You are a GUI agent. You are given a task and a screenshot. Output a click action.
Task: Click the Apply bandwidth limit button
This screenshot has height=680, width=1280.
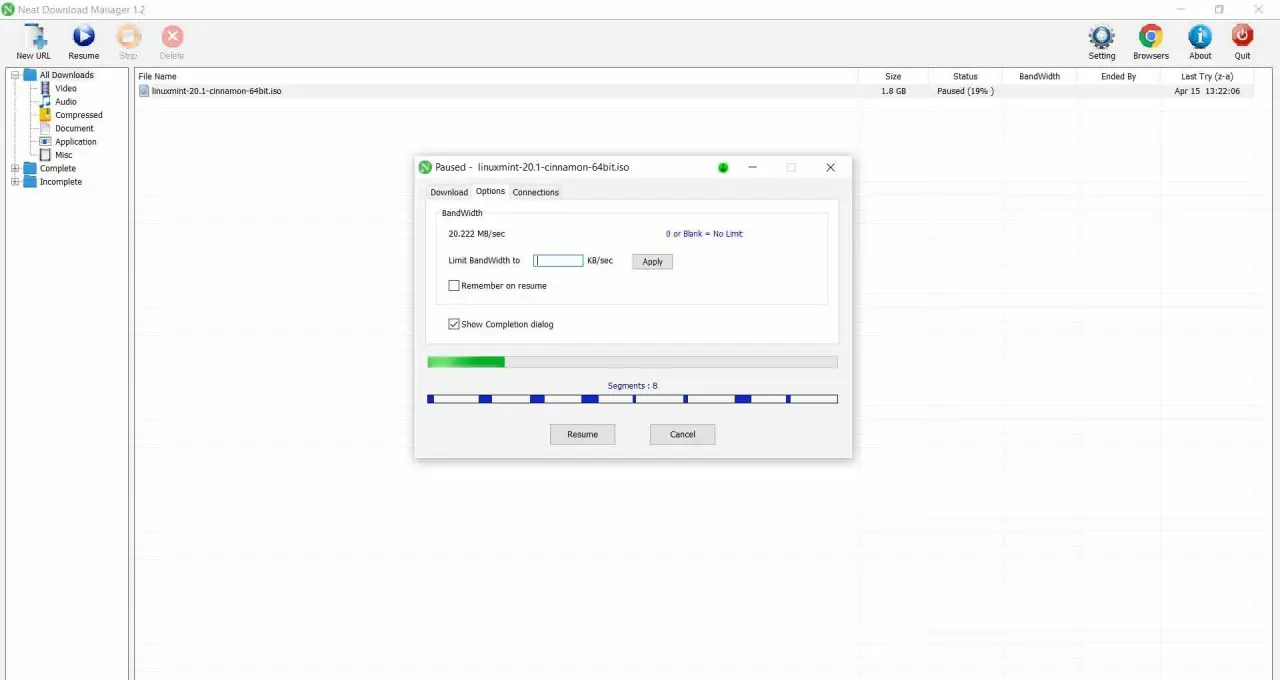651,261
